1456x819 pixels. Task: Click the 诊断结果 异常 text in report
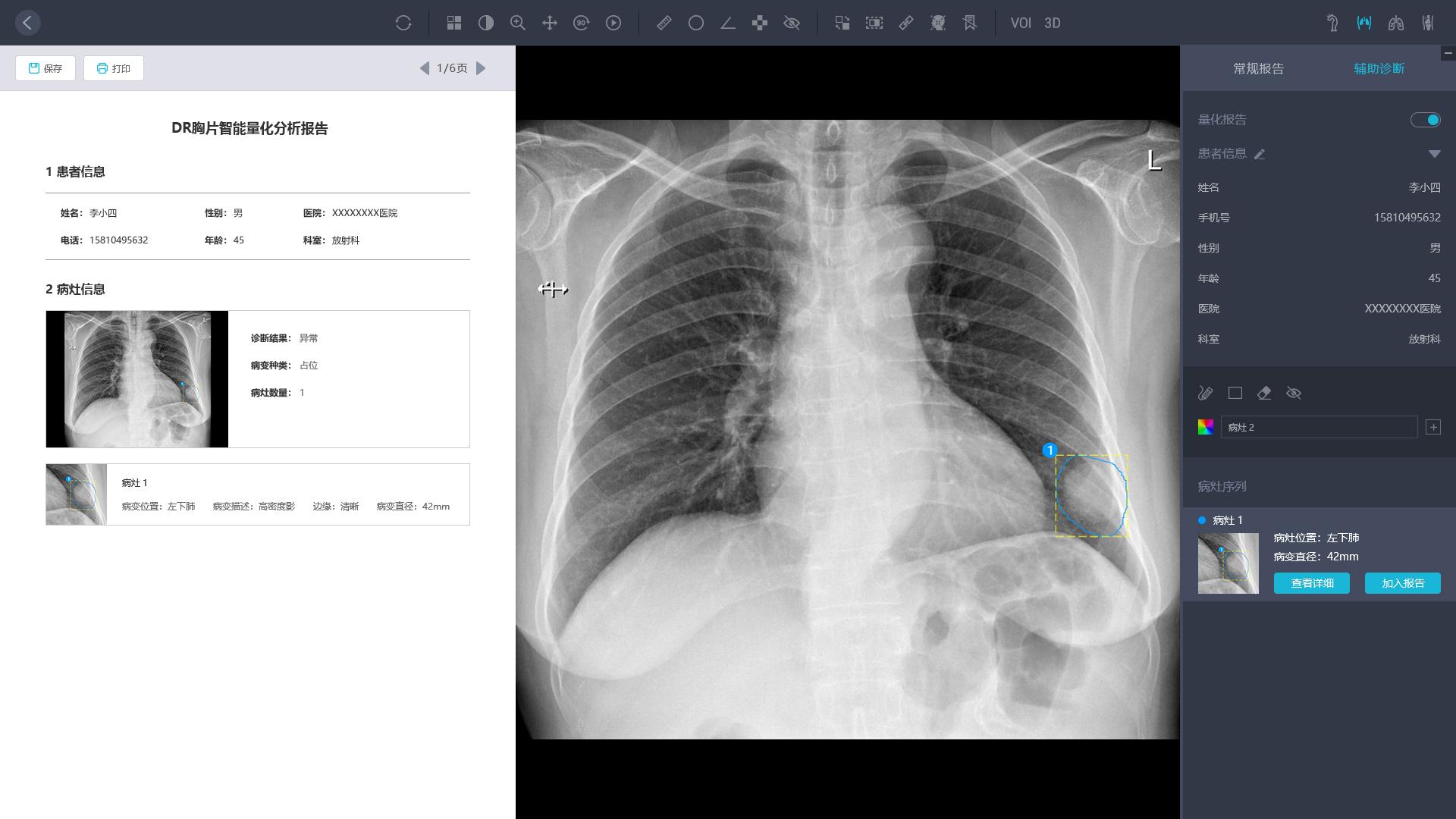[284, 338]
